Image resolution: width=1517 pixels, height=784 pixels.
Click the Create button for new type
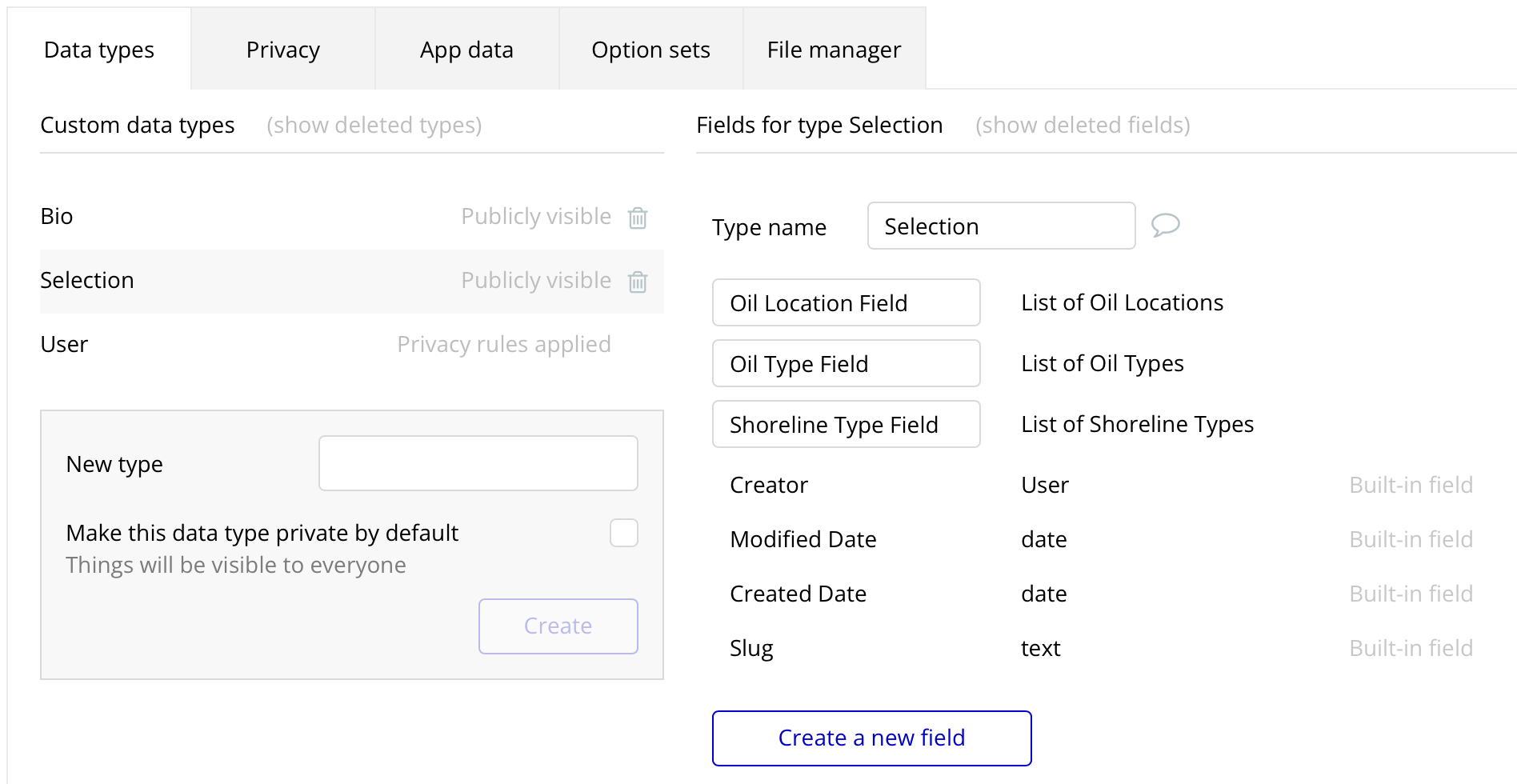[558, 626]
